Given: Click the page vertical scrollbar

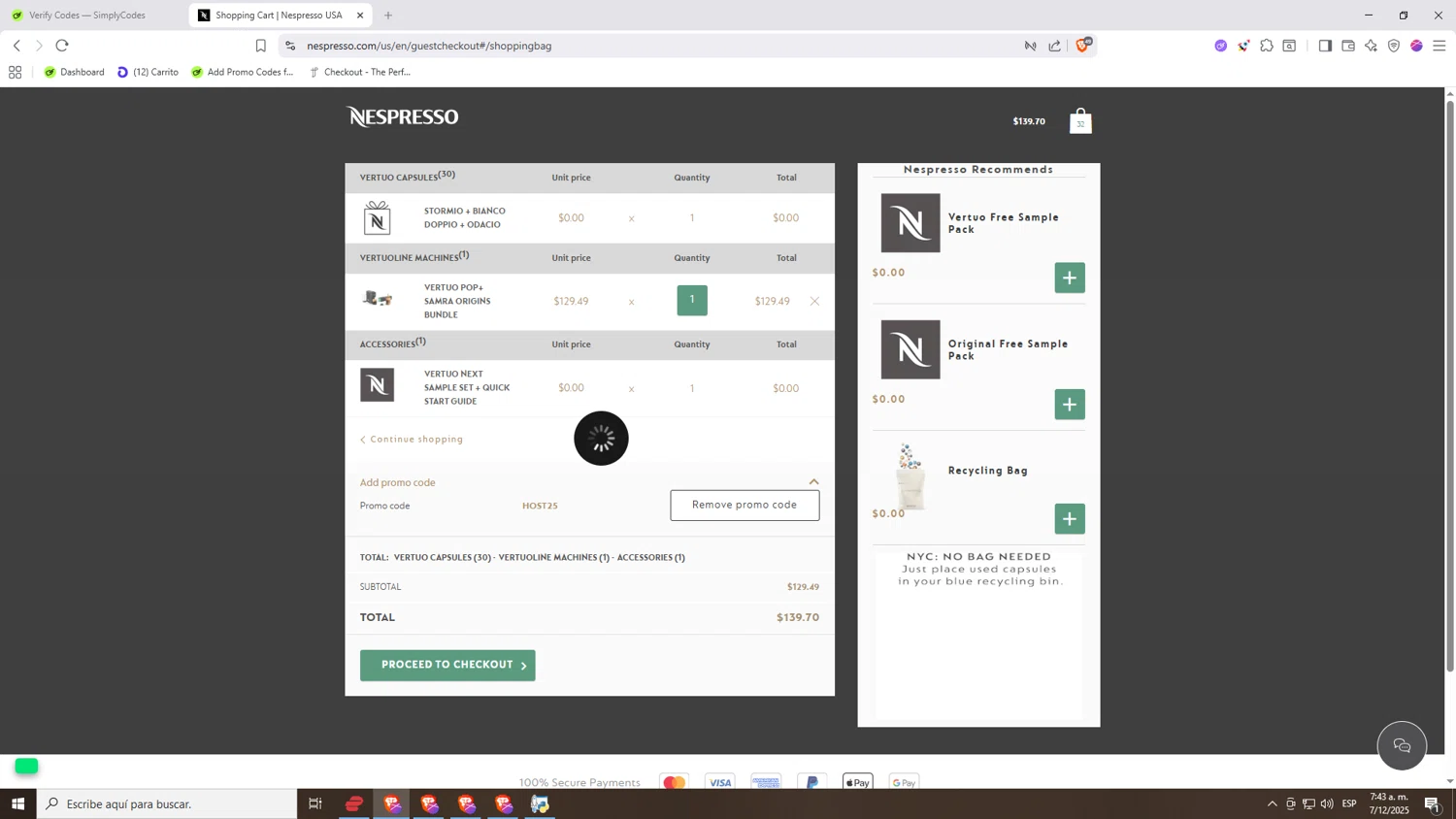Looking at the screenshot, I should coord(1450,388).
